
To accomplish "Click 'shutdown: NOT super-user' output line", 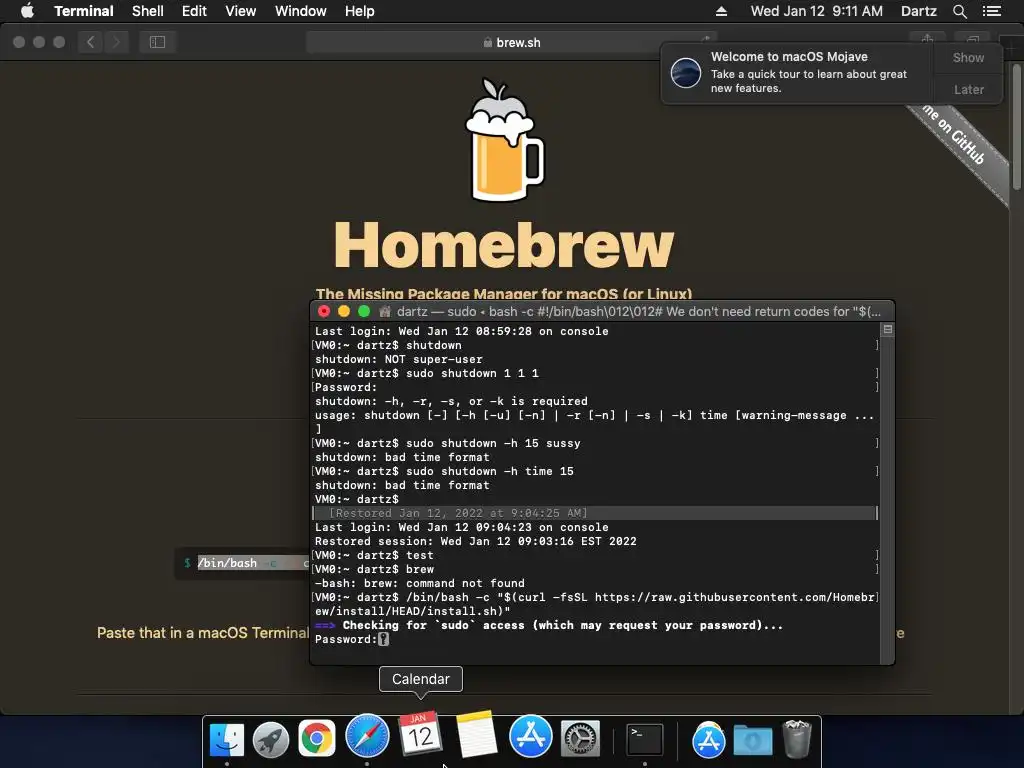I will [398, 359].
